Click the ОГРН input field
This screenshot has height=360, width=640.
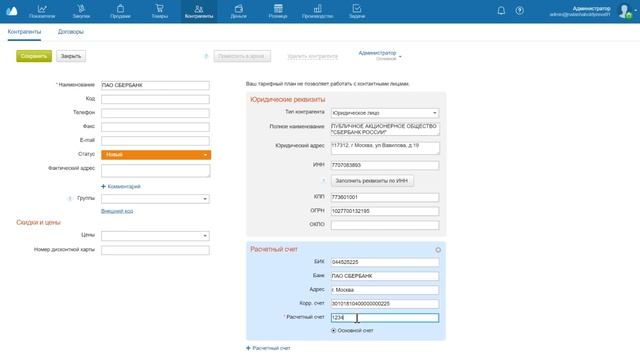tap(385, 211)
